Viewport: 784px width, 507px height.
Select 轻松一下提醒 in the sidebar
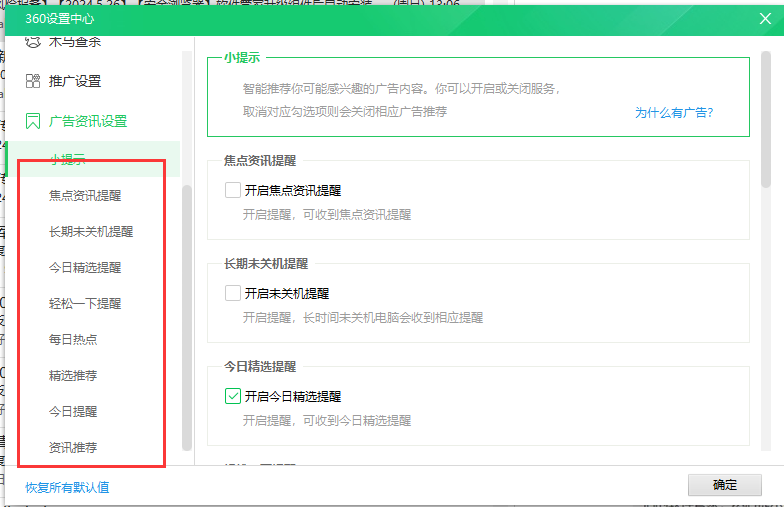pos(85,304)
